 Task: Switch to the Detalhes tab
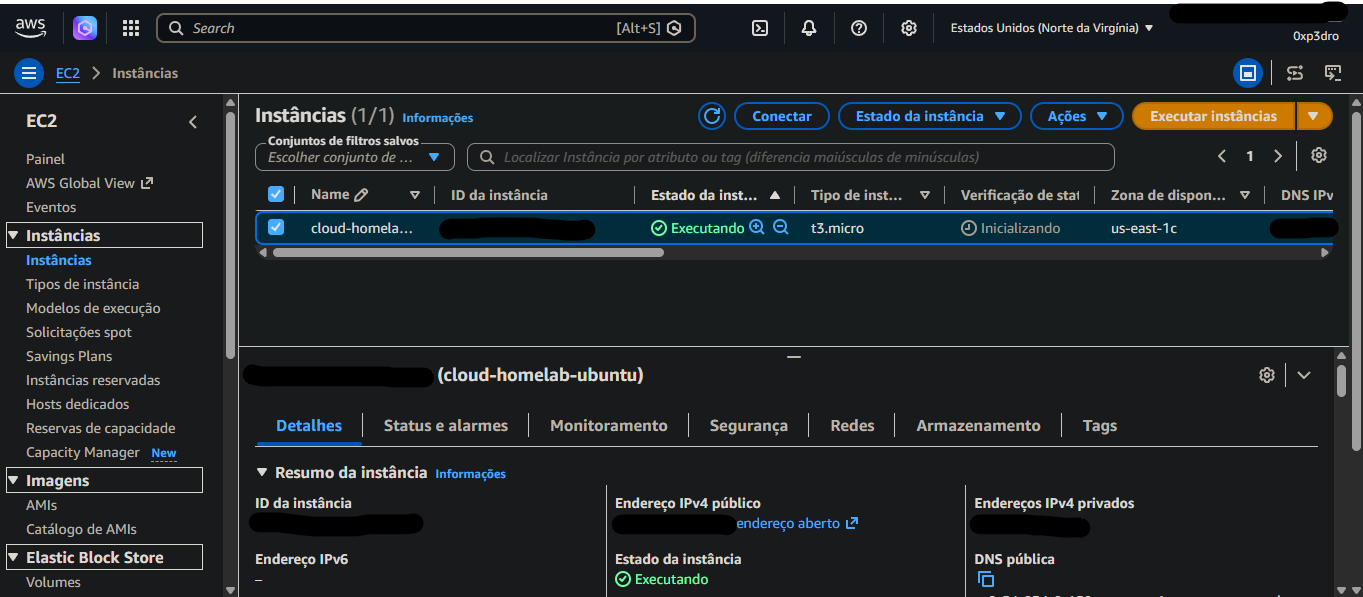(309, 425)
